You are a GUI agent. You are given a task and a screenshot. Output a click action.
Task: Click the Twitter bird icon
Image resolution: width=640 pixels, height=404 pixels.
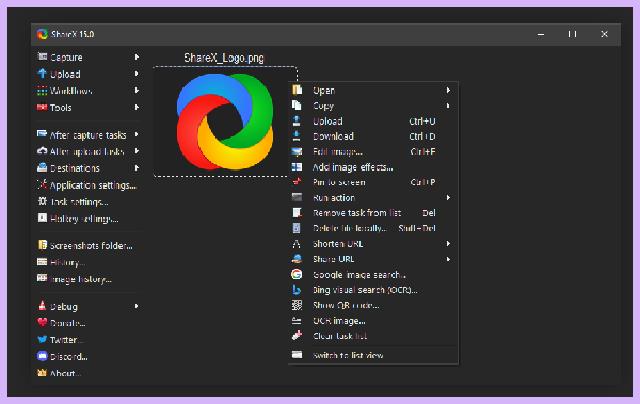point(42,339)
